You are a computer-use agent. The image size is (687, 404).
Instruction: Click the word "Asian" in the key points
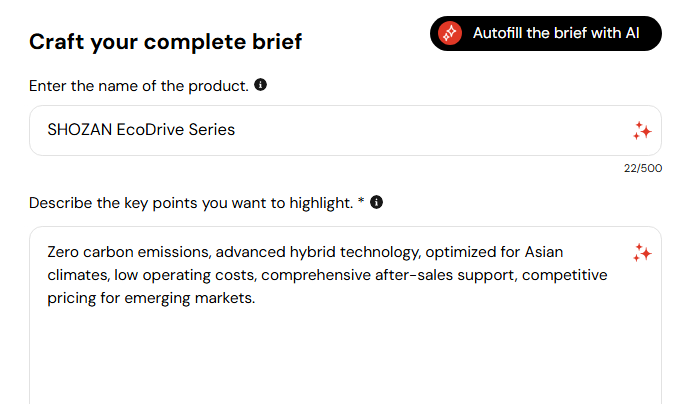544,252
